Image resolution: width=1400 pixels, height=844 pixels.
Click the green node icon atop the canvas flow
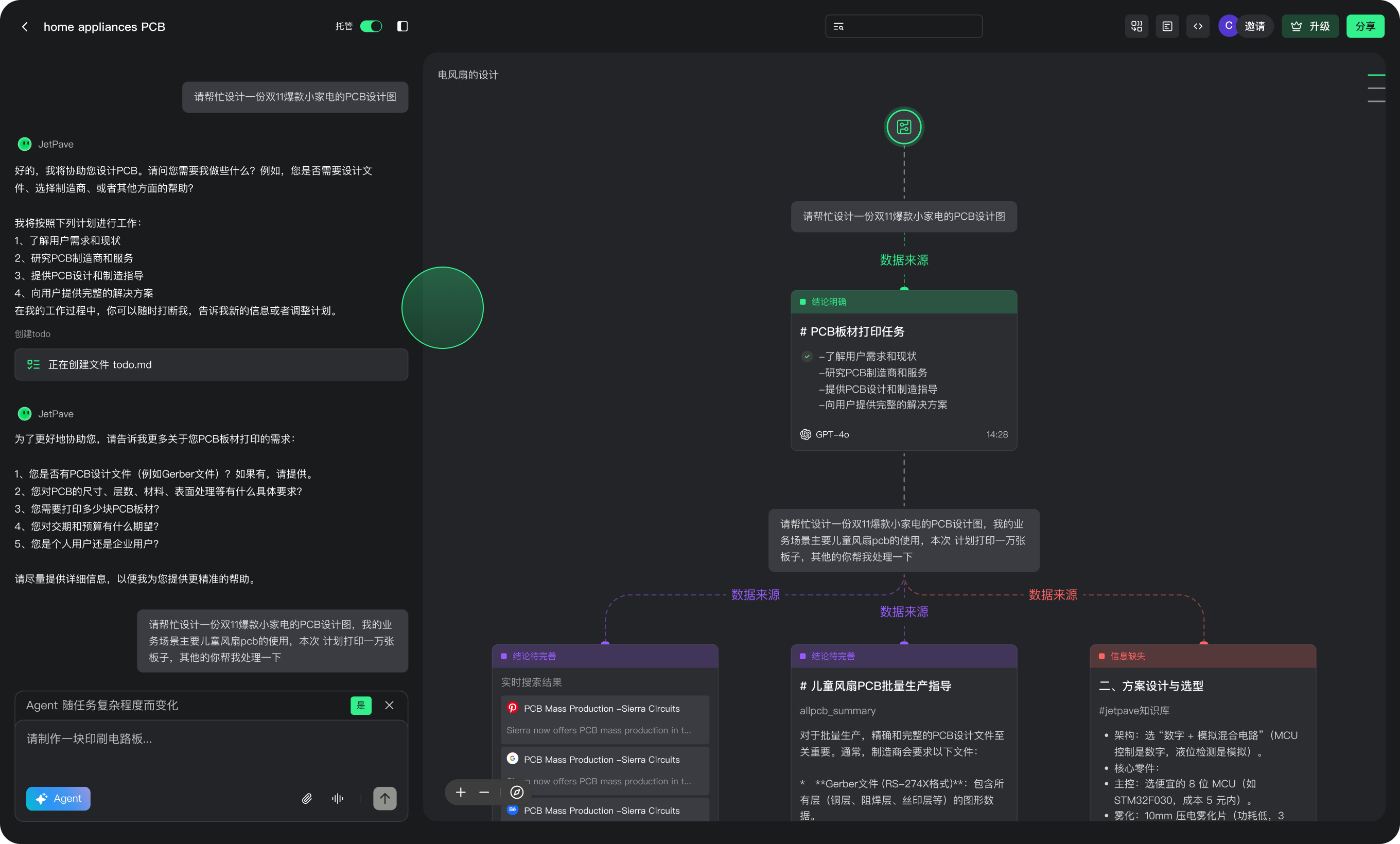coord(904,127)
